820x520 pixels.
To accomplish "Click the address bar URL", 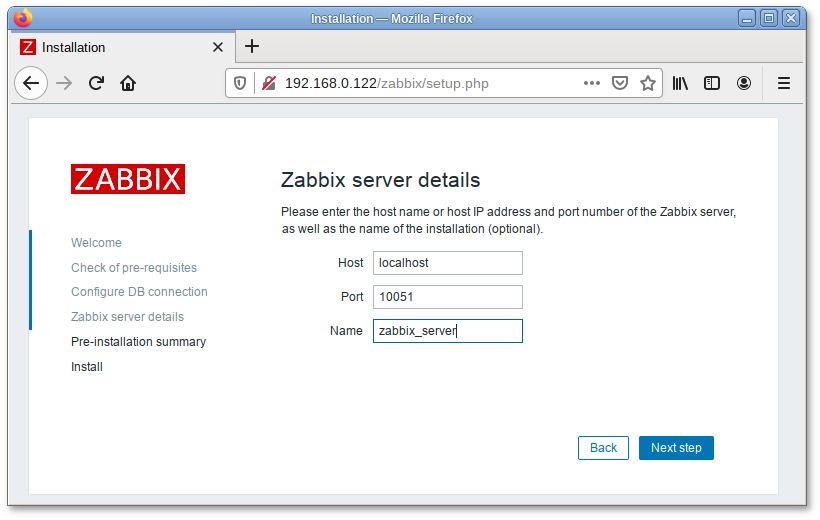I will click(x=386, y=83).
